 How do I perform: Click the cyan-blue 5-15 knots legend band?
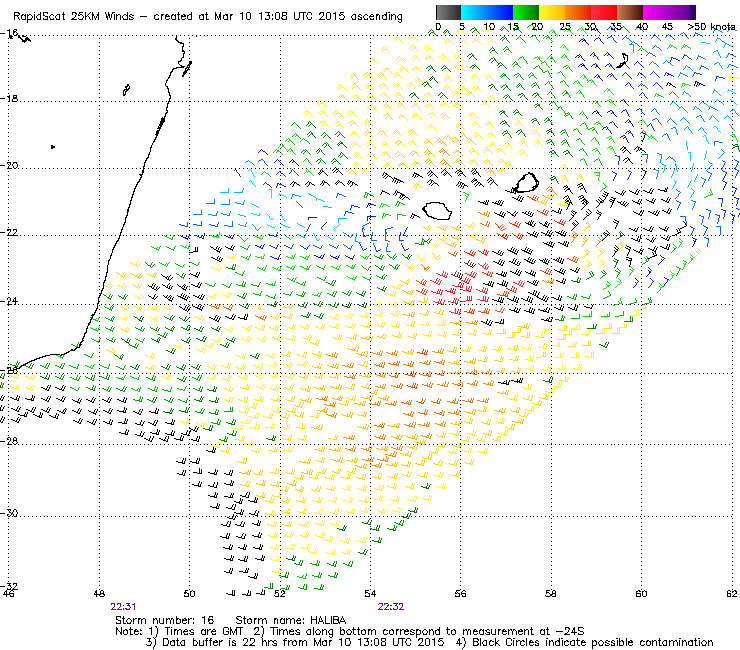[x=487, y=12]
